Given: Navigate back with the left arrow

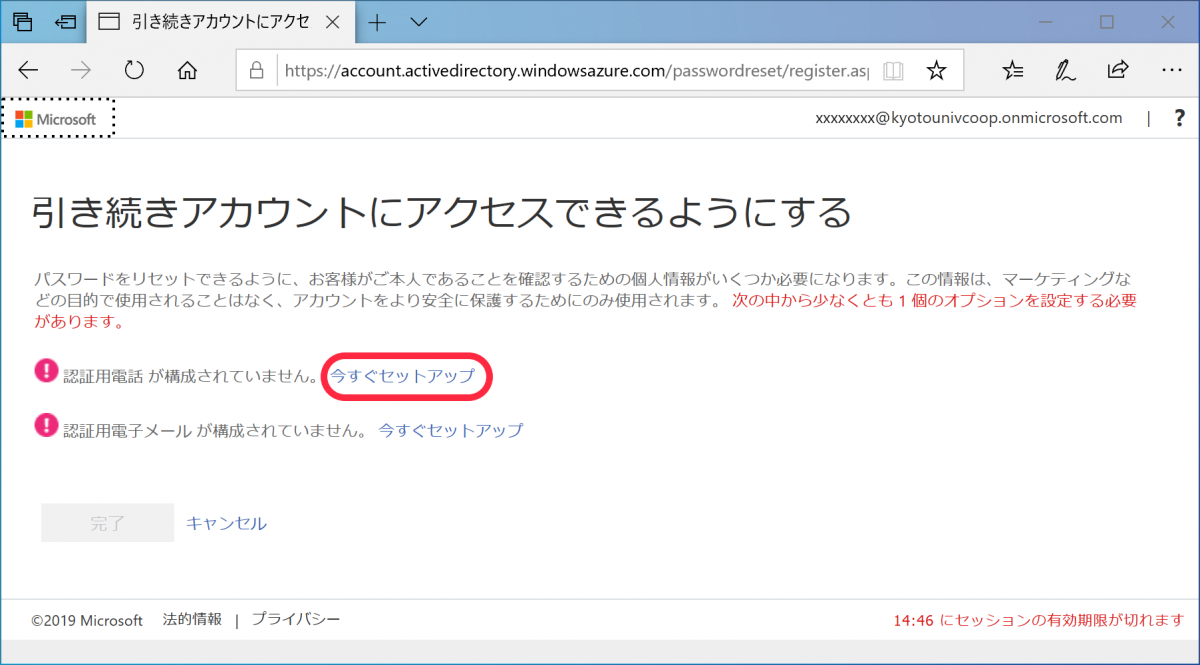Looking at the screenshot, I should click(x=28, y=70).
